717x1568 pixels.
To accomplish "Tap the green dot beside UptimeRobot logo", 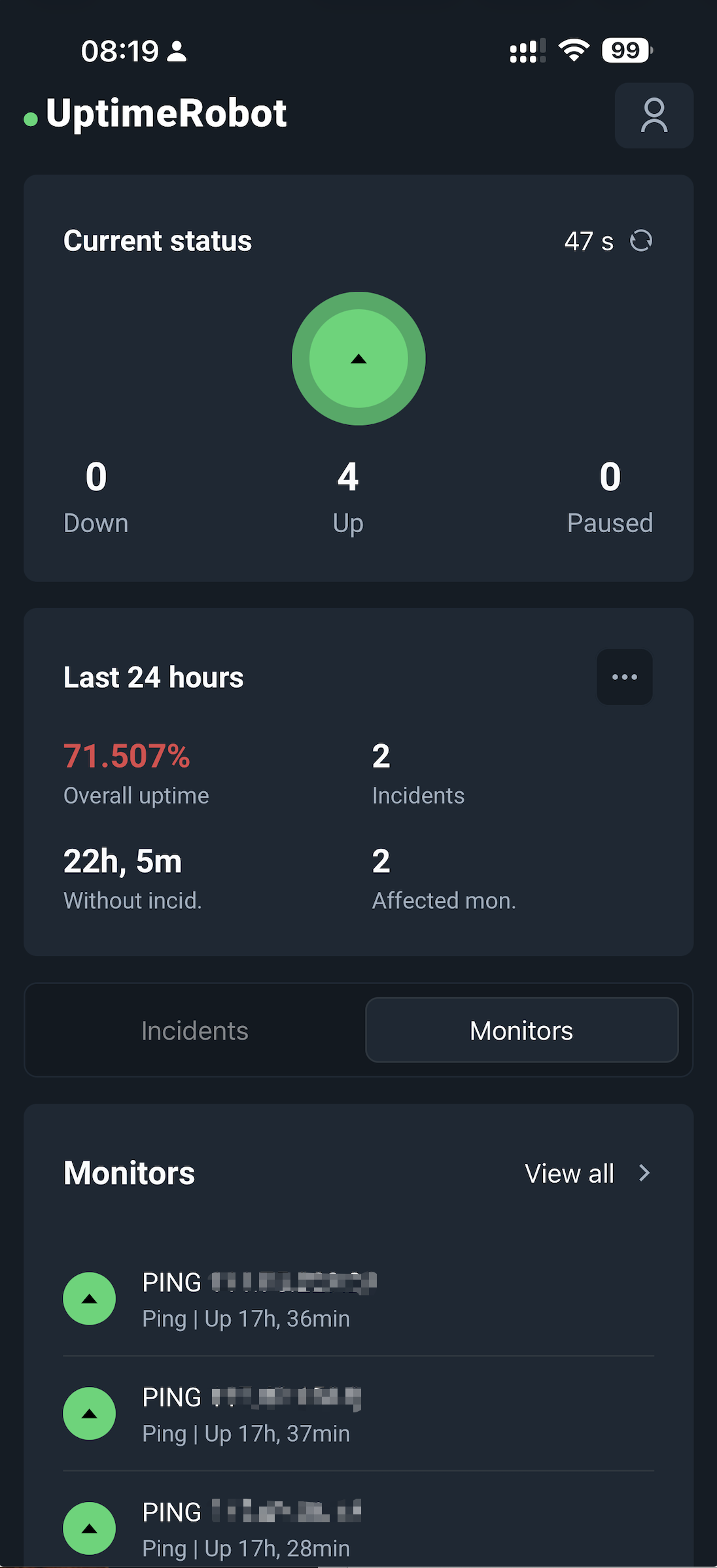I will 31,118.
